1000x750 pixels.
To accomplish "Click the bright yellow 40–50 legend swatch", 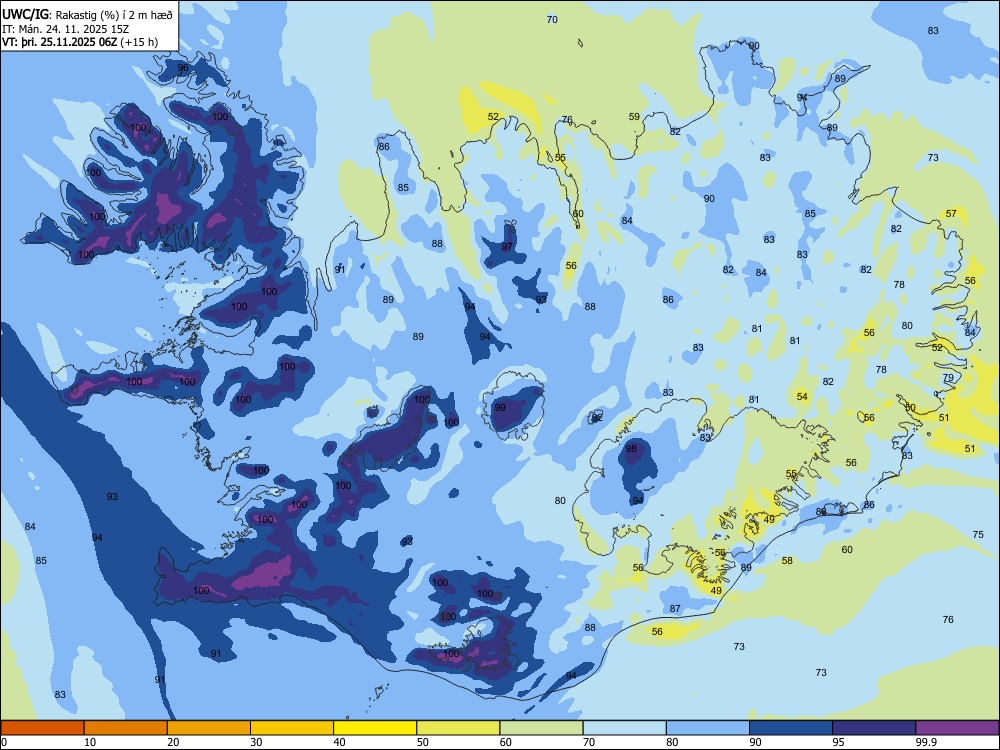I will pos(375,728).
